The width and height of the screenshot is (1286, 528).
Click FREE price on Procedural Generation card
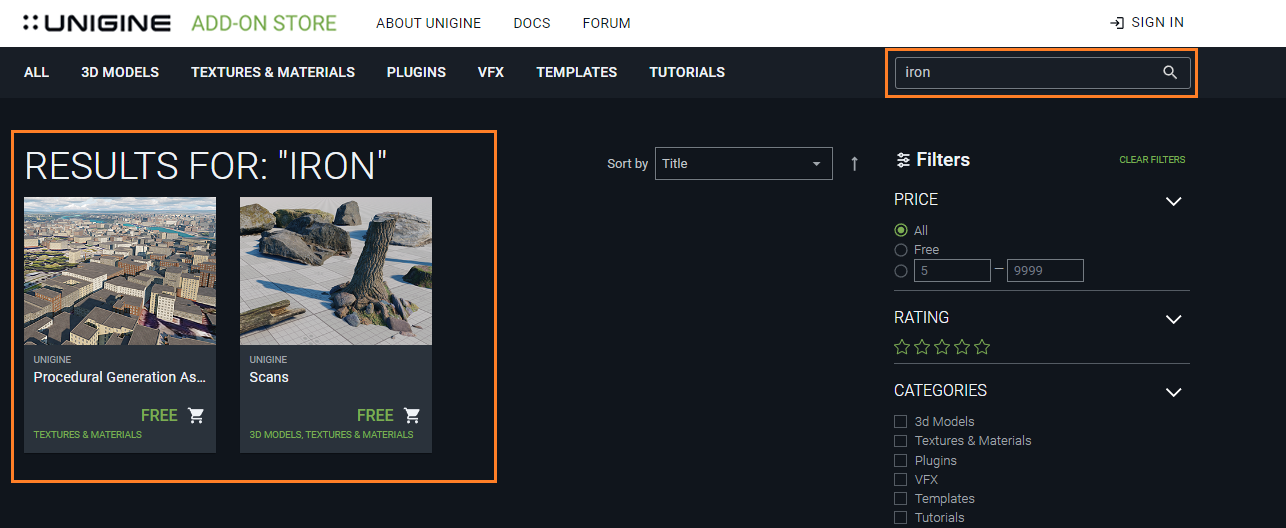point(159,415)
